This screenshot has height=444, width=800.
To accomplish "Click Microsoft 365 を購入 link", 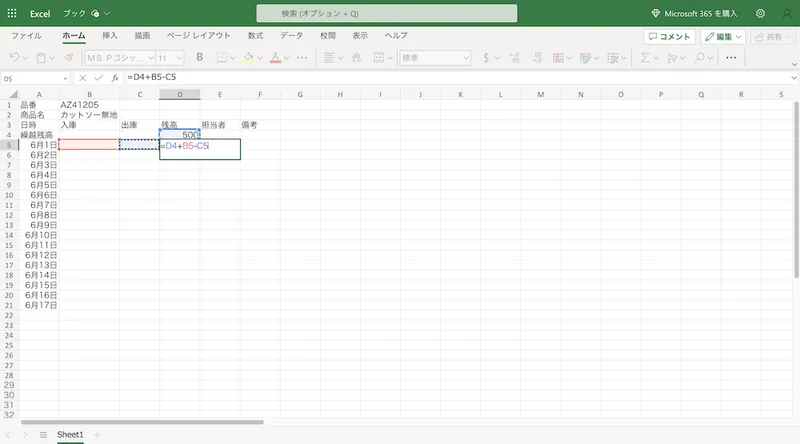I will click(694, 14).
